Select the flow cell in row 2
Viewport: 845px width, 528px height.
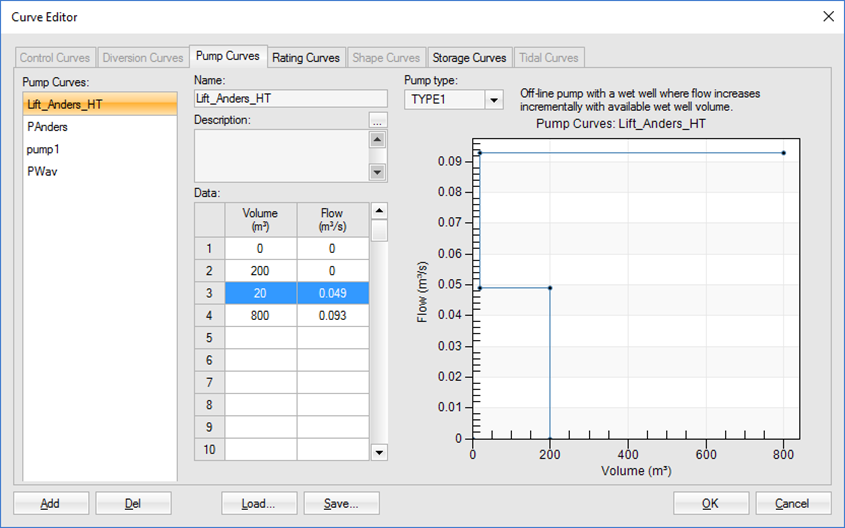click(333, 271)
